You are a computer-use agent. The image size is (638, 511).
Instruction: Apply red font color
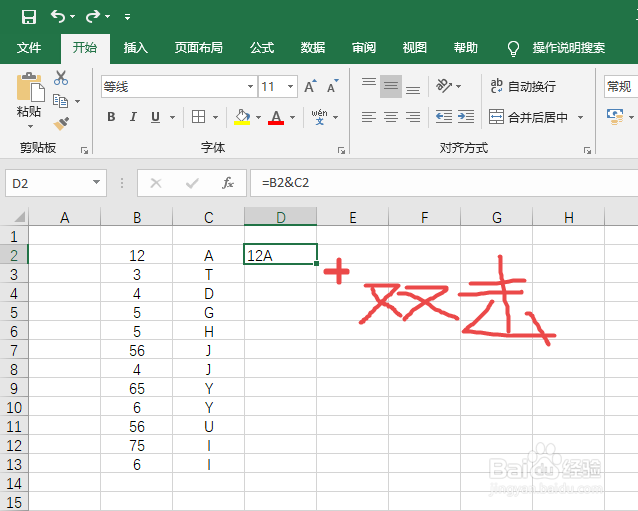click(276, 117)
